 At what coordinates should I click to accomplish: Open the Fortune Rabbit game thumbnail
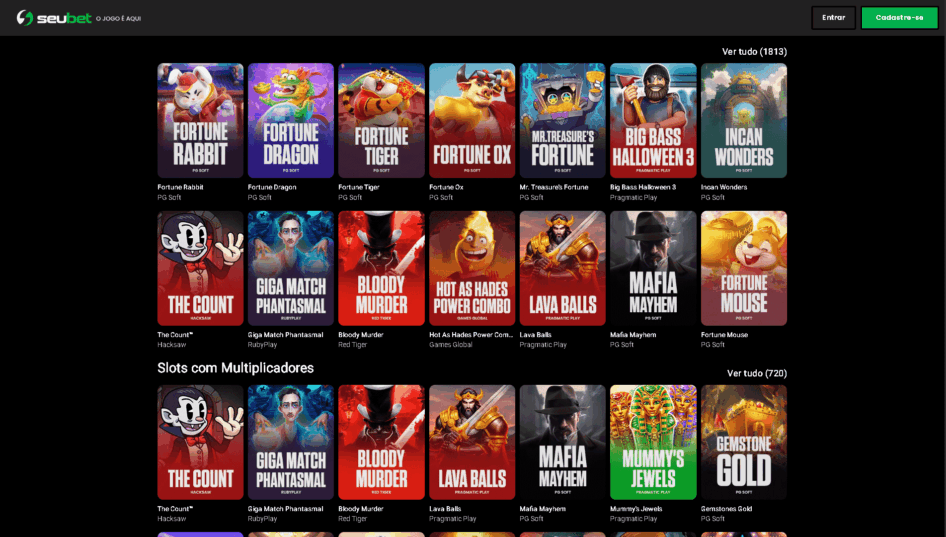click(200, 121)
